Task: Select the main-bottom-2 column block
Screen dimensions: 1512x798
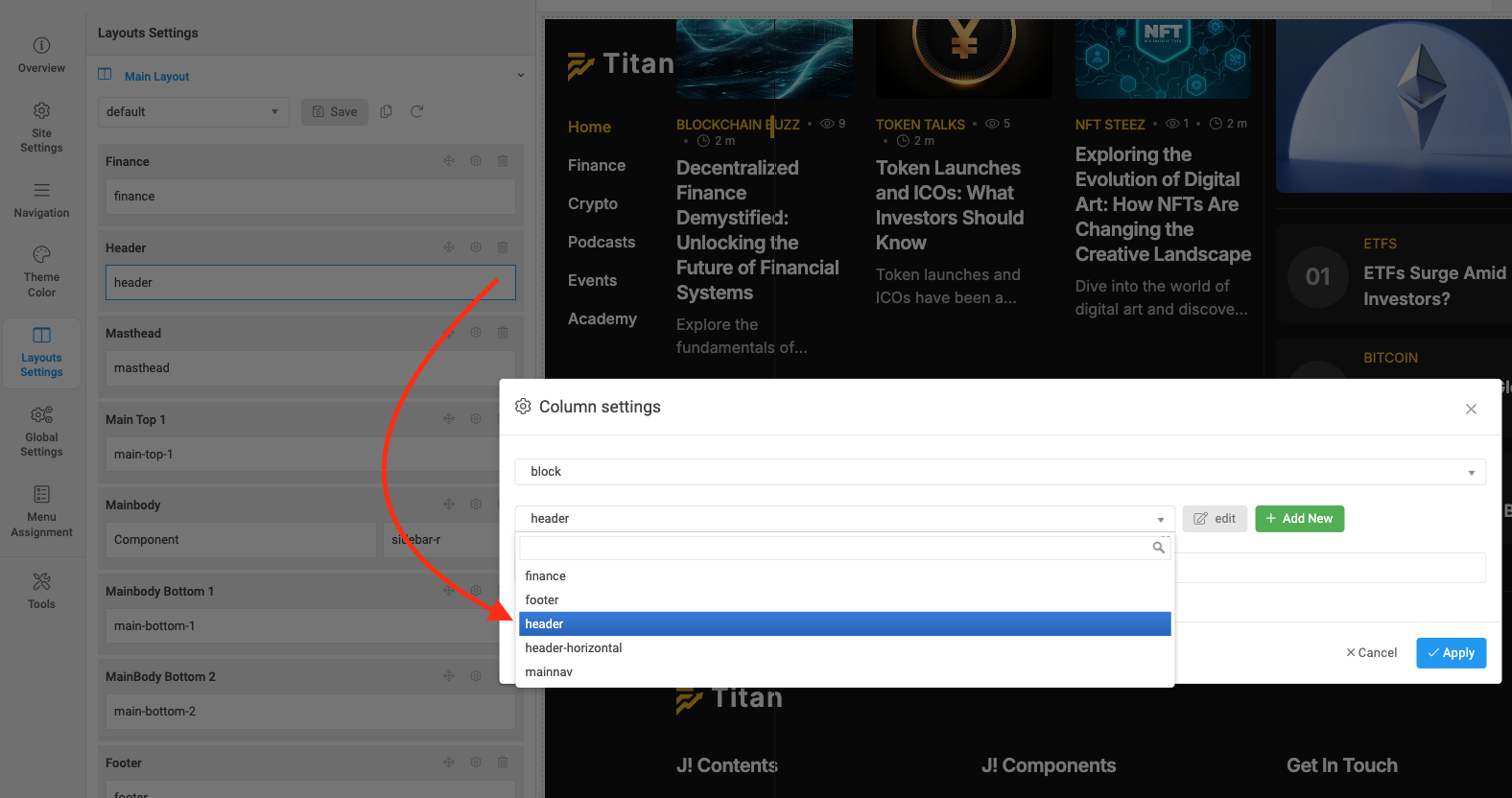Action: tap(311, 712)
